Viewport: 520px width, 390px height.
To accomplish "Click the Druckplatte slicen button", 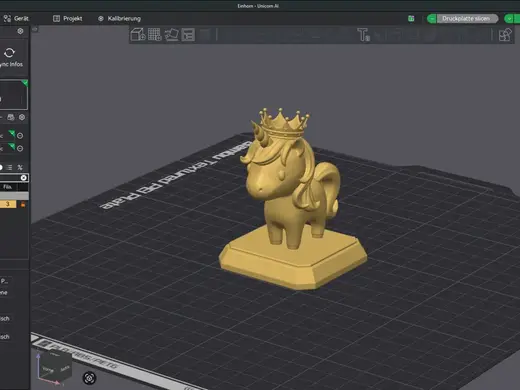I will (466, 19).
